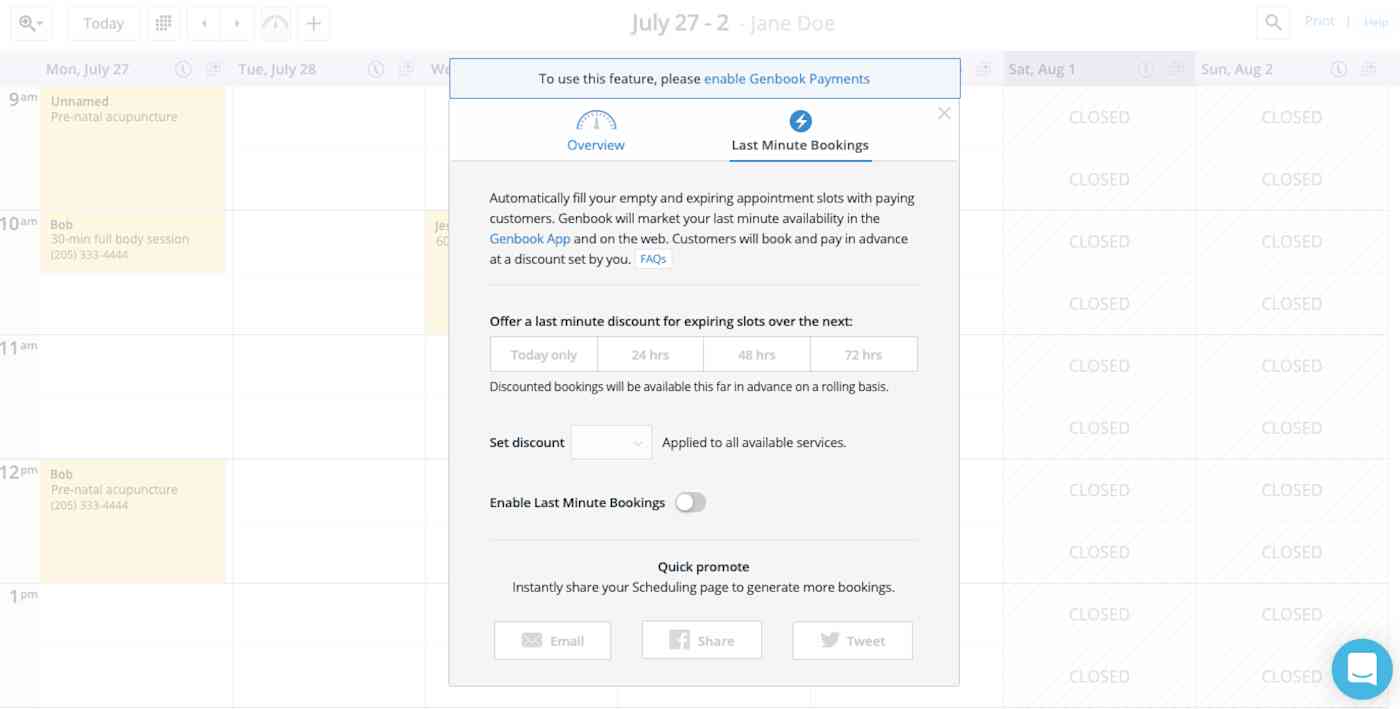
Task: Click the clock icon for Mon, July 27
Action: point(183,69)
